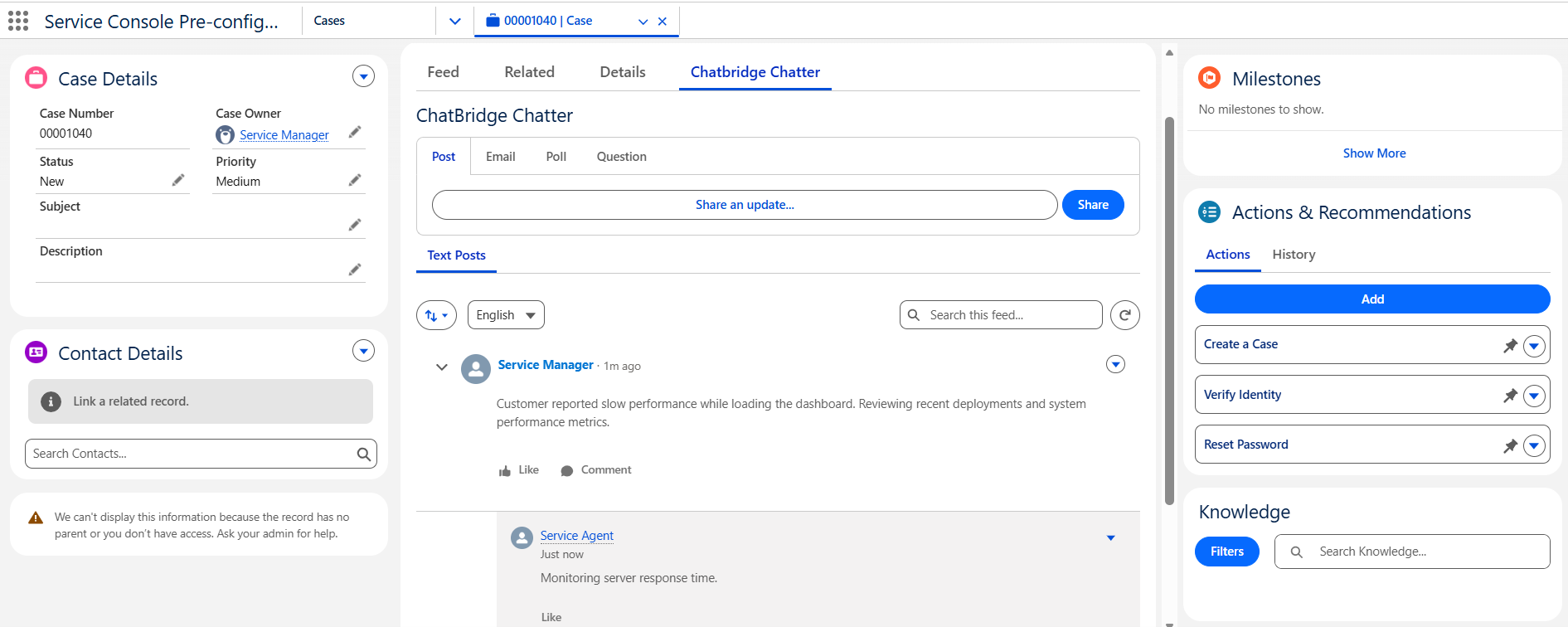Viewport: 1568px width, 627px height.
Task: Open the App Launcher grid icon
Action: tap(18, 21)
